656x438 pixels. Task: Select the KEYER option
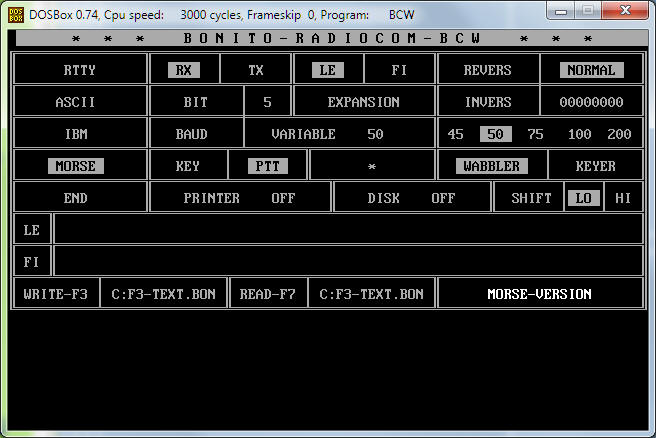pos(596,166)
